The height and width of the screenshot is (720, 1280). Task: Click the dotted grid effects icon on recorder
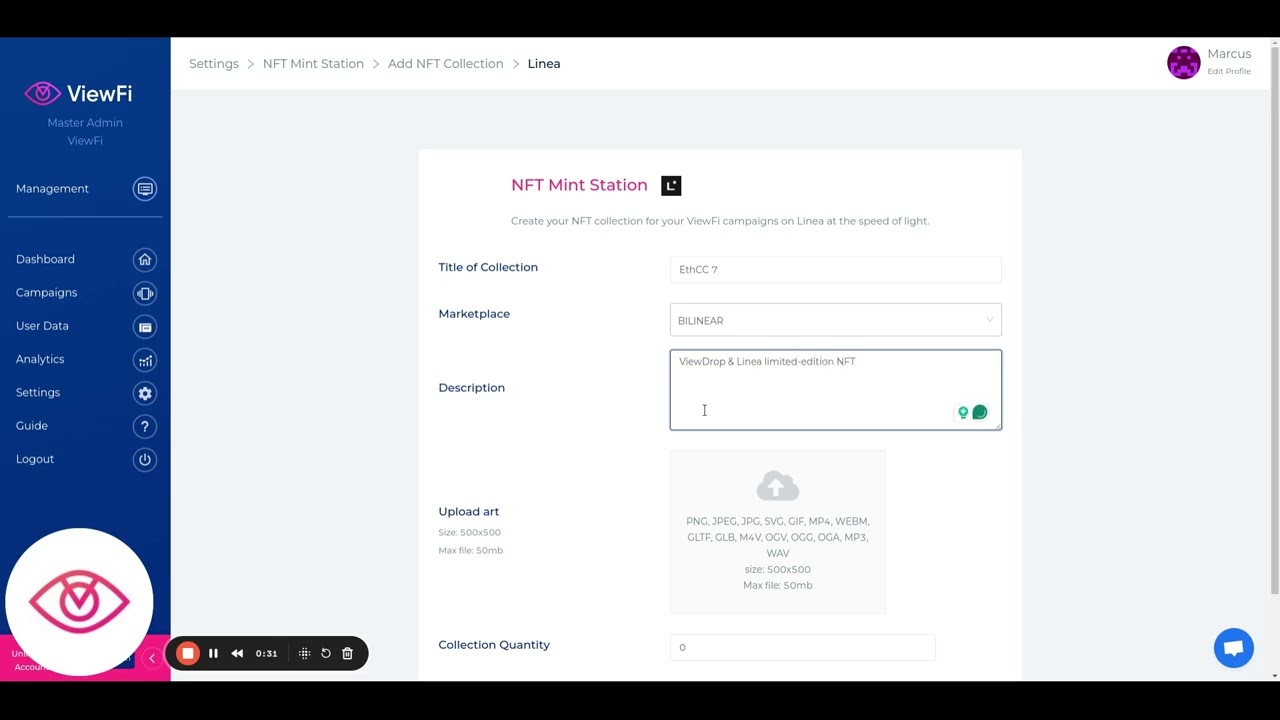[x=304, y=653]
